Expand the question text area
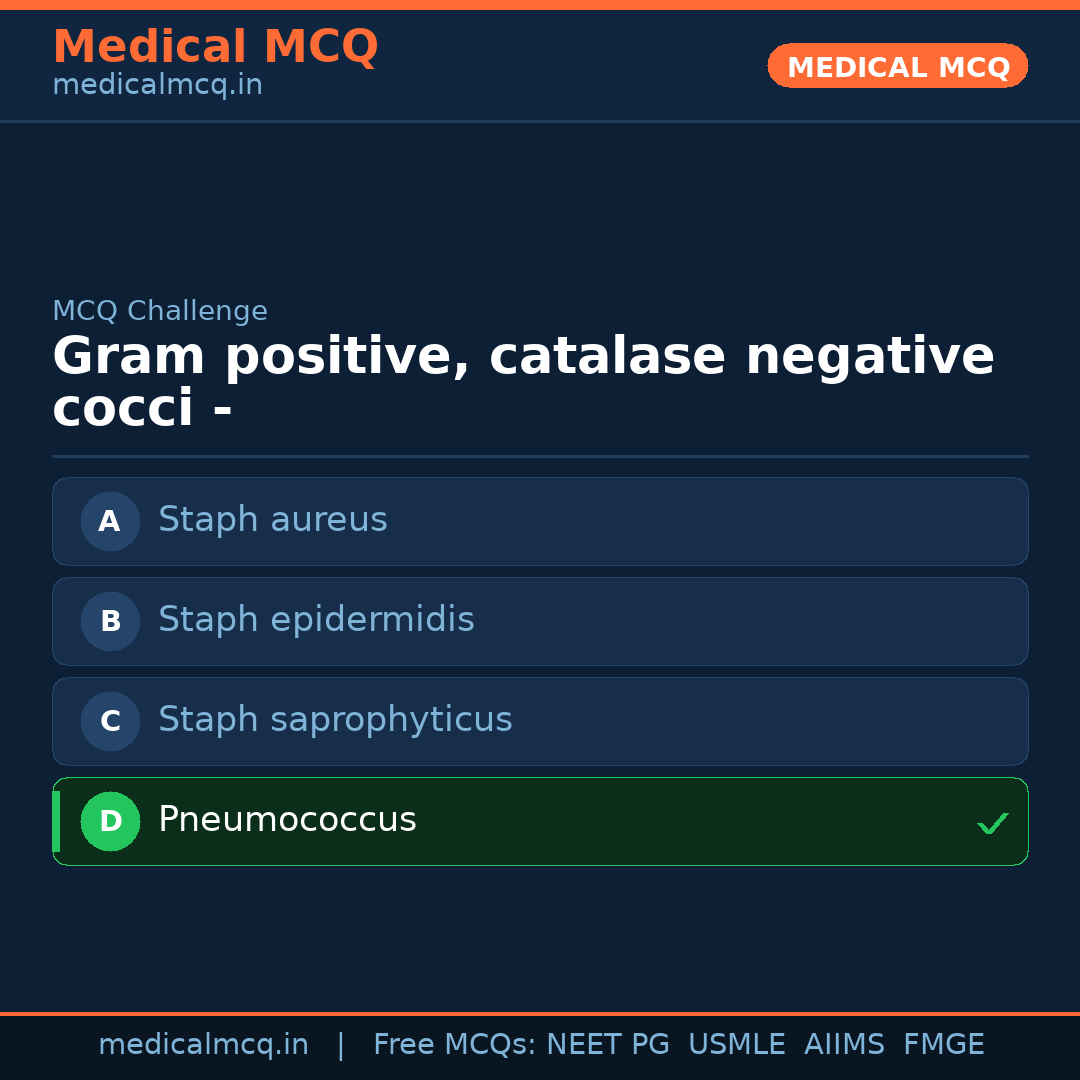 523,381
